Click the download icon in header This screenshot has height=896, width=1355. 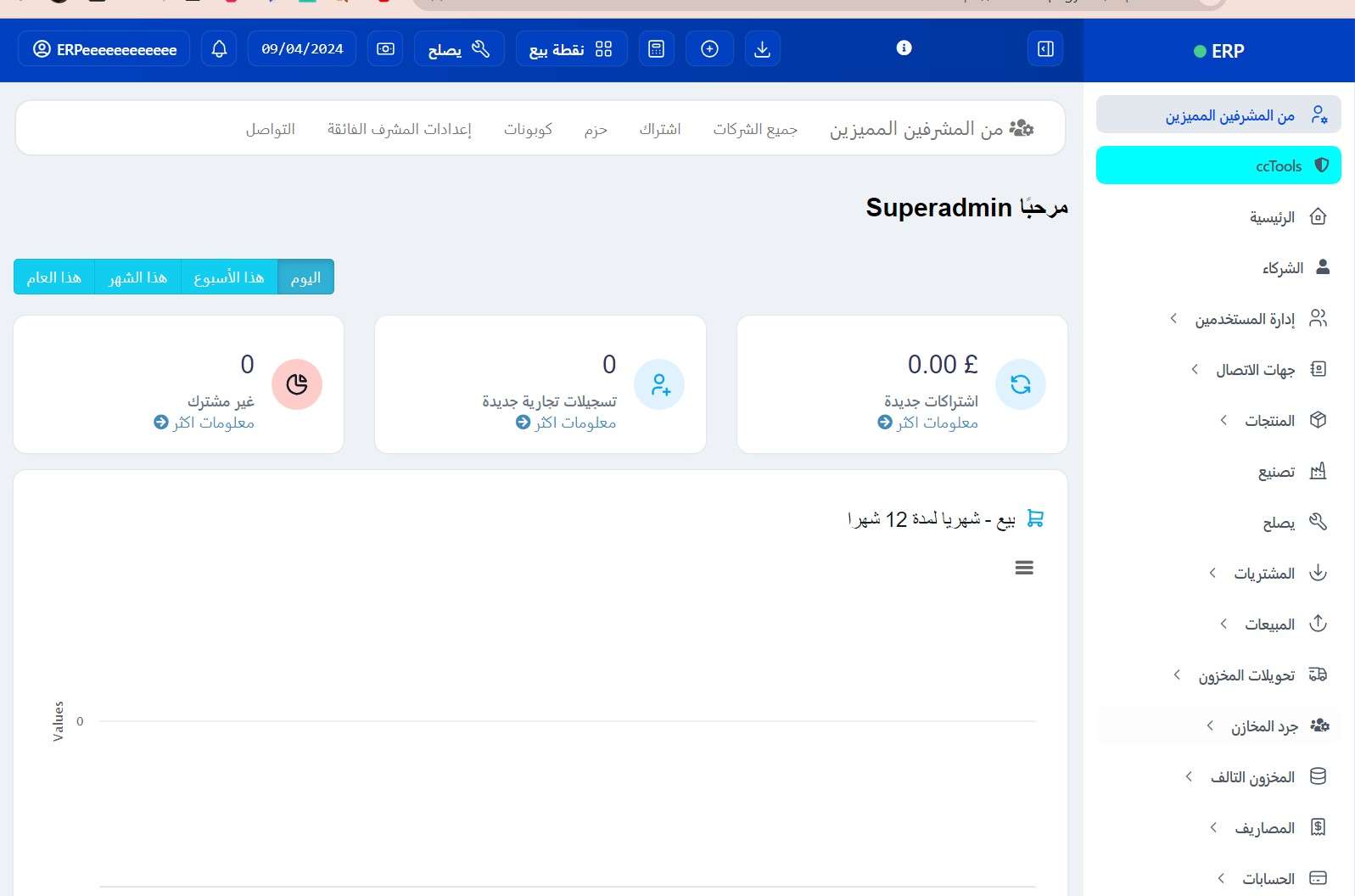[762, 49]
